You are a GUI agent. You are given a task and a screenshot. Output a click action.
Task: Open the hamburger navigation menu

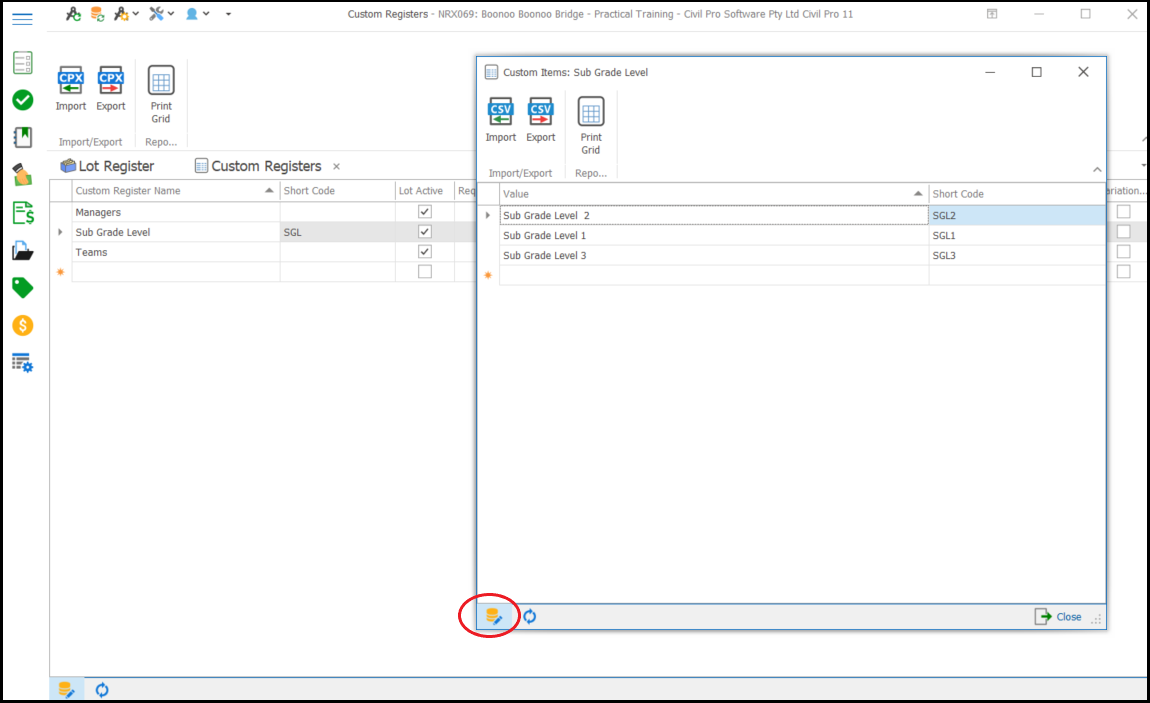coord(22,19)
